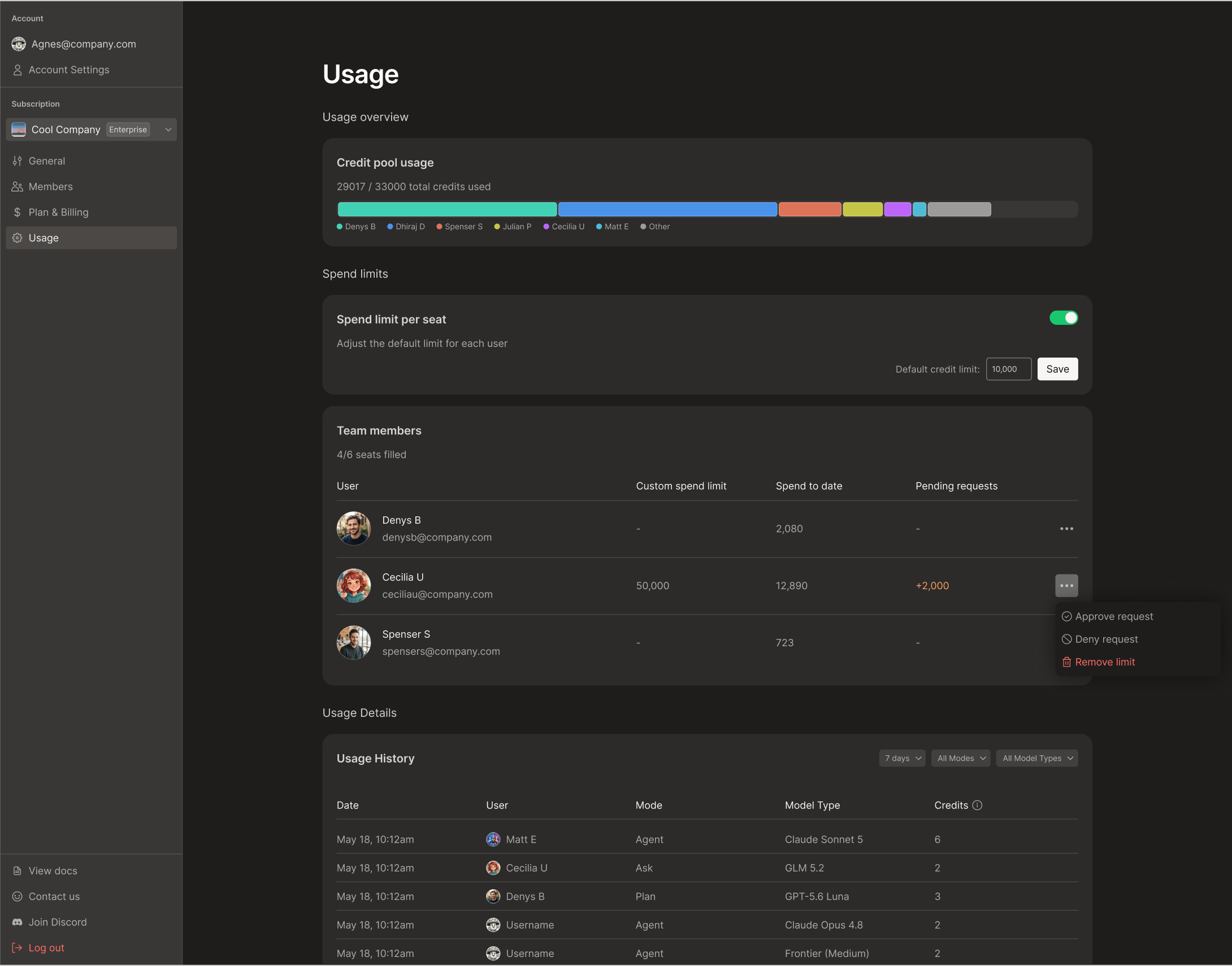Click Cecilia U's avatar in Team members
This screenshot has height=966, width=1232.
(354, 586)
